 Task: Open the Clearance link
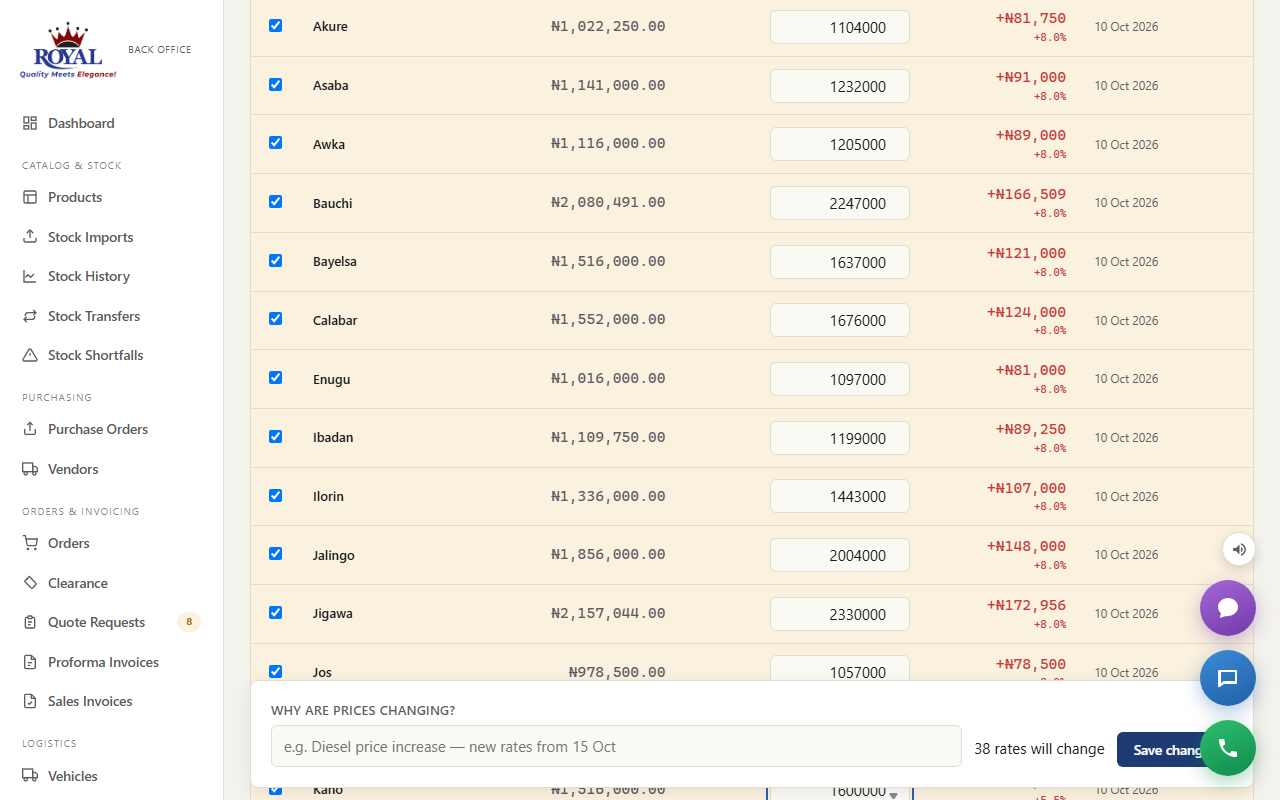pos(111,583)
